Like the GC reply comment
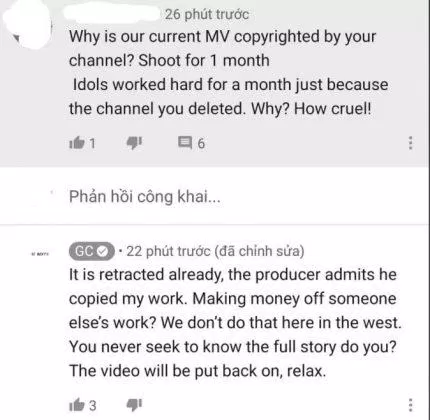The width and height of the screenshot is (430, 420). (77, 405)
